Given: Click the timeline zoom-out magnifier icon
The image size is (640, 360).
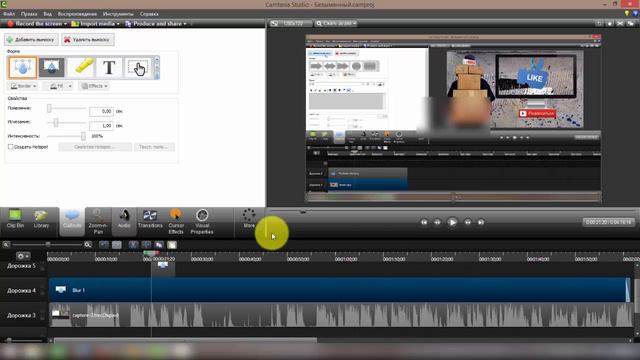Looking at the screenshot, I should tap(6, 244).
